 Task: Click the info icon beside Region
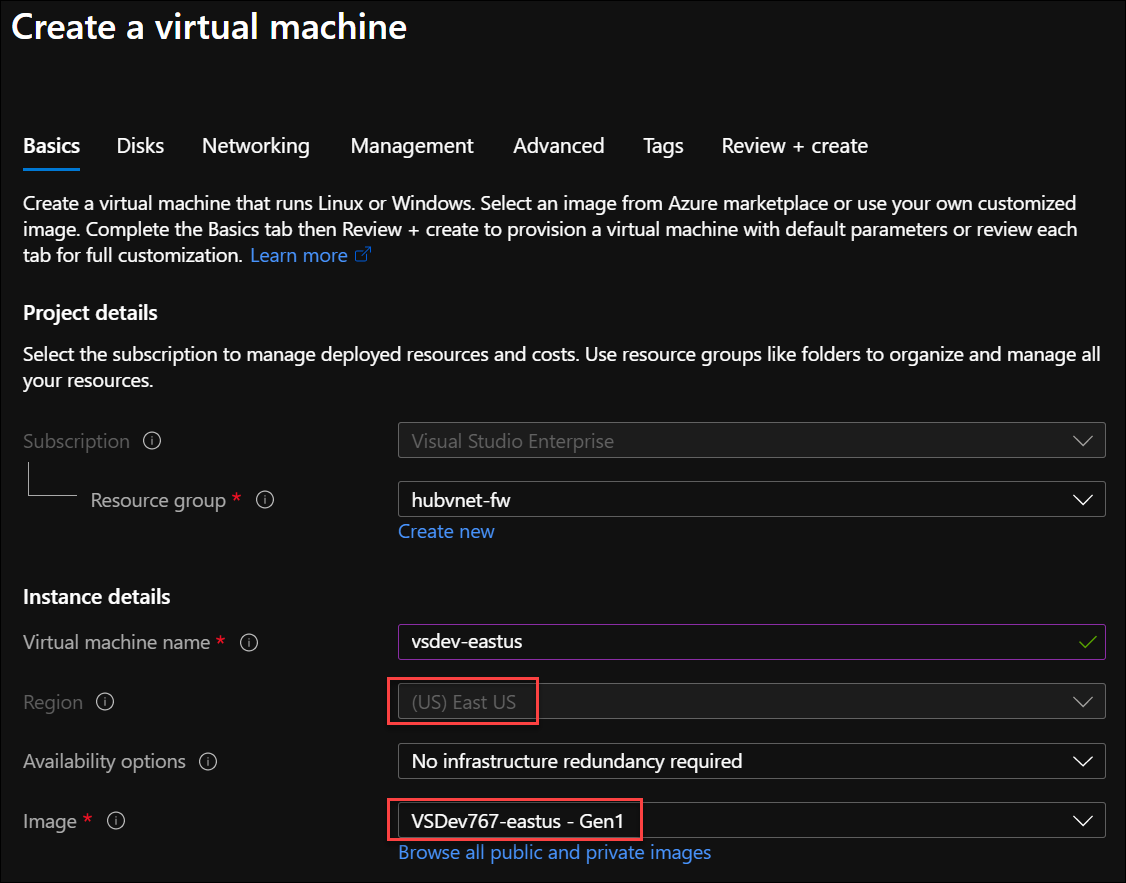pos(105,702)
